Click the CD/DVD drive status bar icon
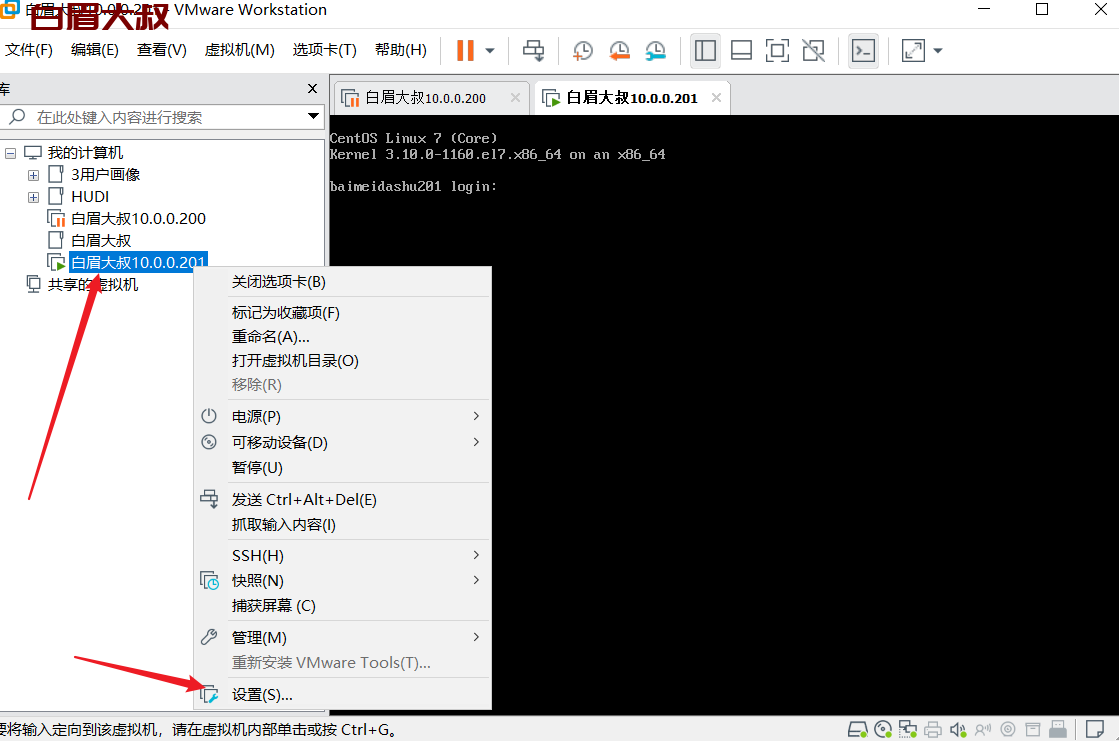Image resolution: width=1119 pixels, height=741 pixels. (883, 730)
